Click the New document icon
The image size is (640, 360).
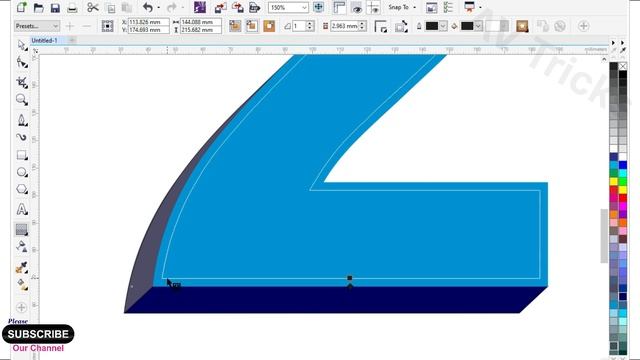22,7
